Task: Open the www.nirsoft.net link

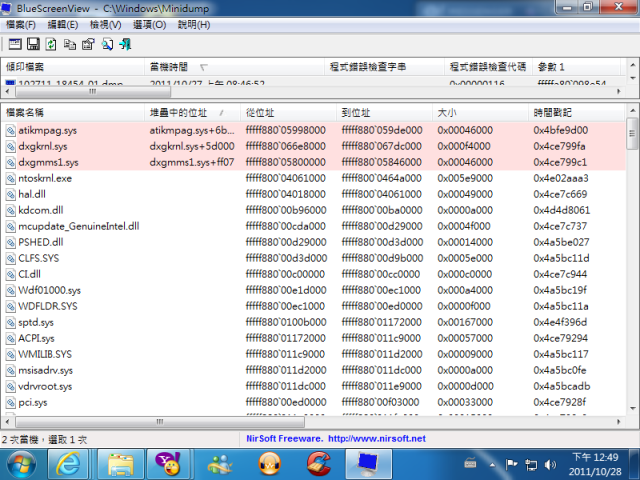Action: coord(377,439)
